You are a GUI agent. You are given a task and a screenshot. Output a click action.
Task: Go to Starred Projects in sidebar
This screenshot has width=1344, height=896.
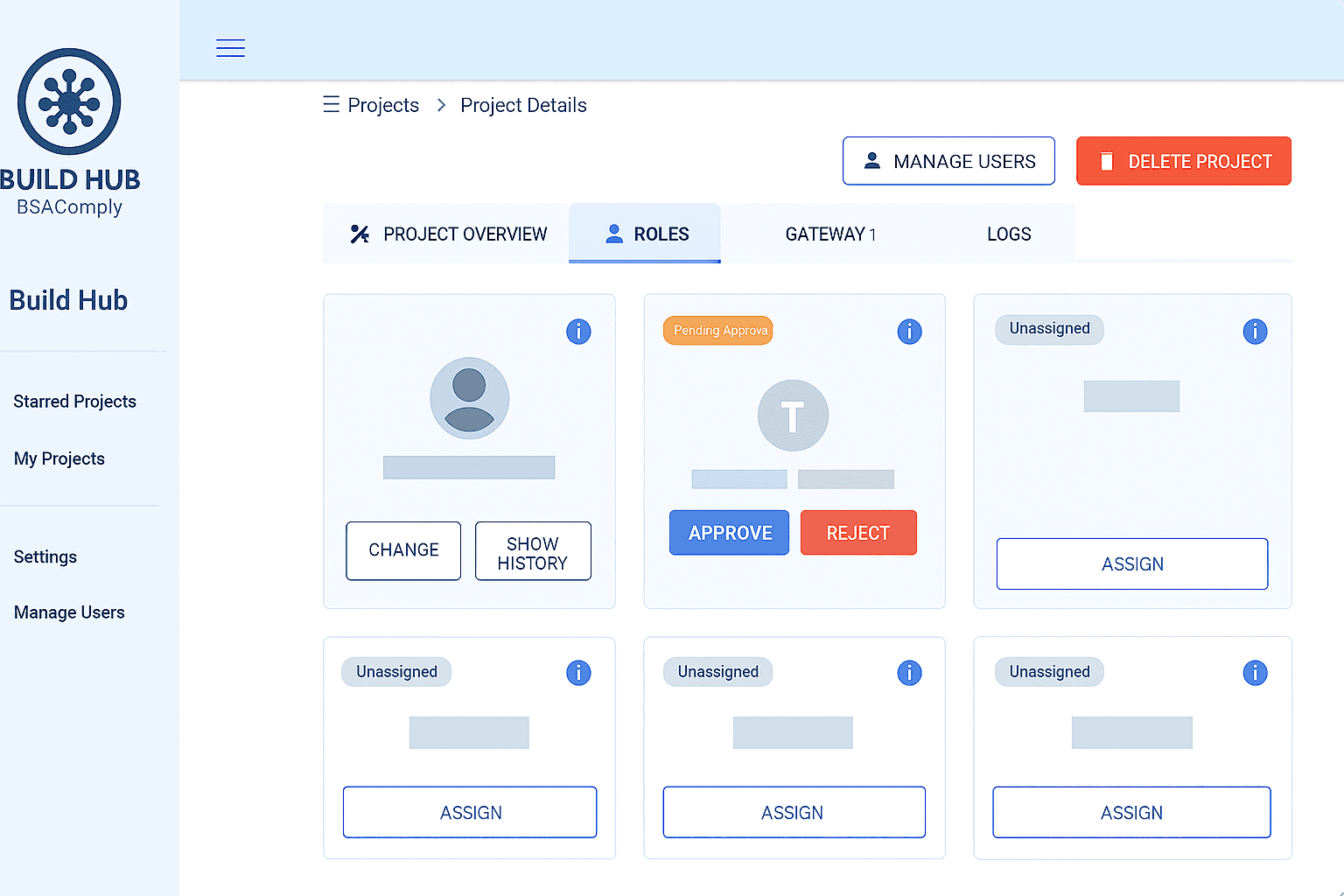[75, 402]
